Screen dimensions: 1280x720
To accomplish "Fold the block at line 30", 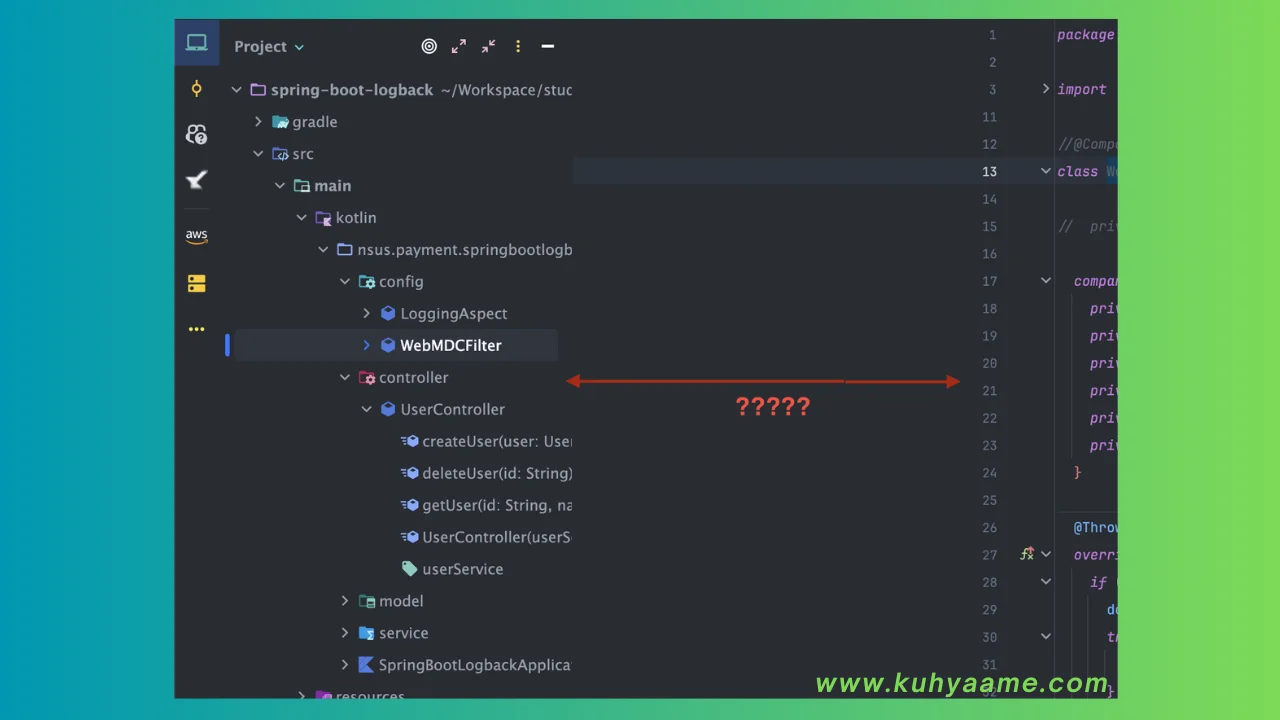I will point(1046,636).
